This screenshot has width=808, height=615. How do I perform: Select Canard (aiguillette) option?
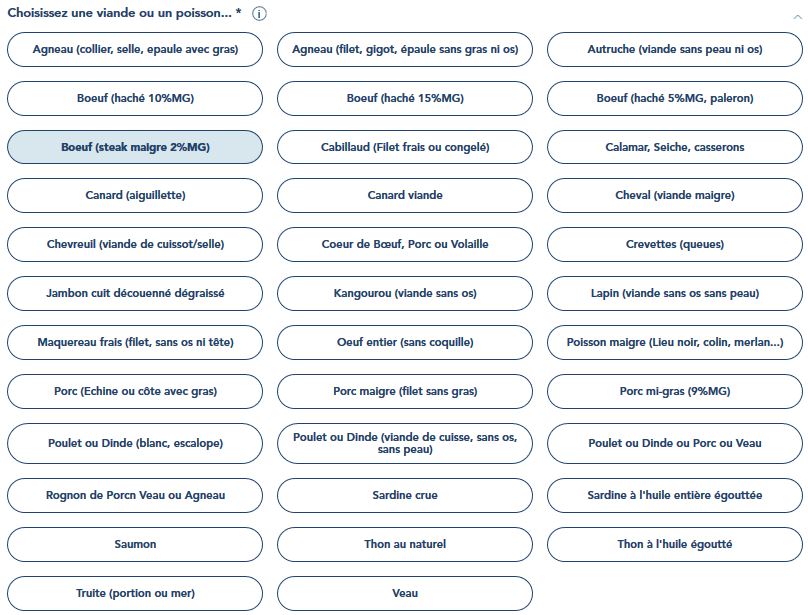click(x=135, y=195)
